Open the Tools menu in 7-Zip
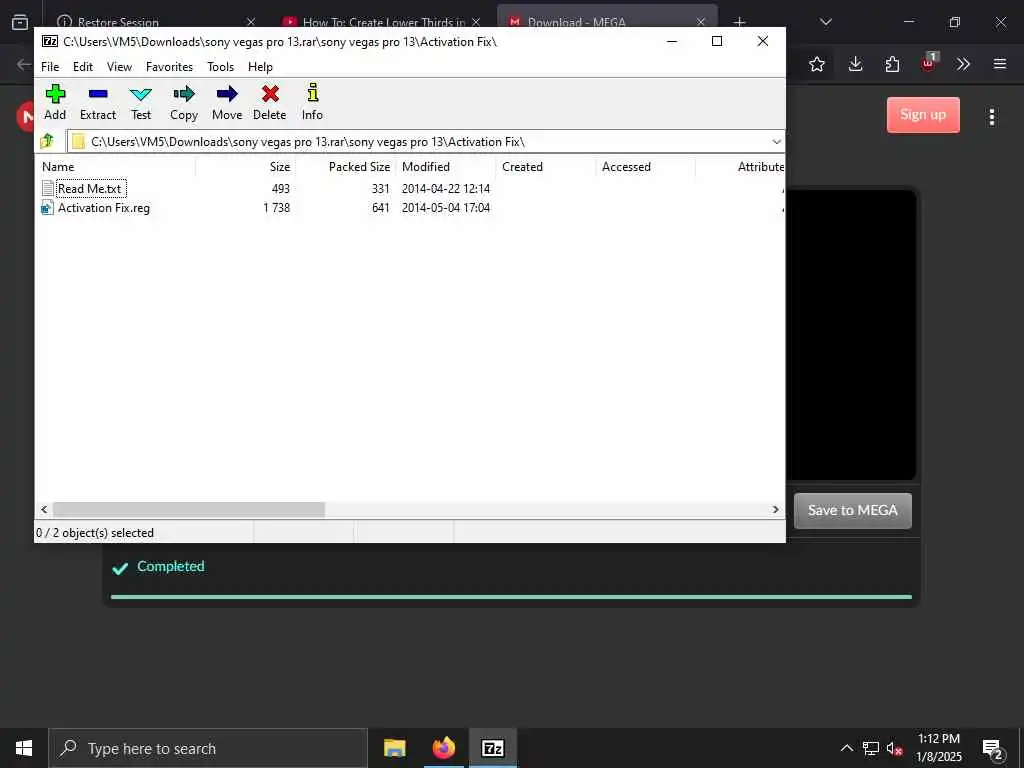The height and width of the screenshot is (768, 1024). point(220,67)
